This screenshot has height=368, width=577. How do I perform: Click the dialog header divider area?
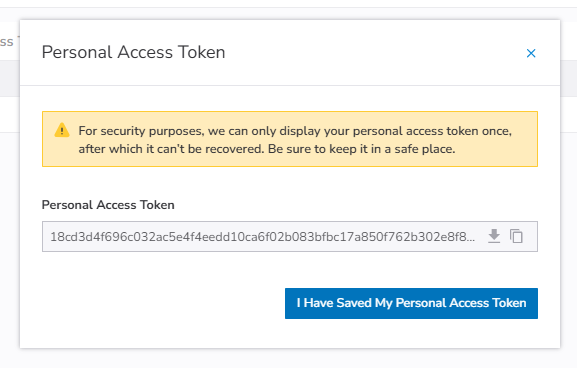point(290,85)
